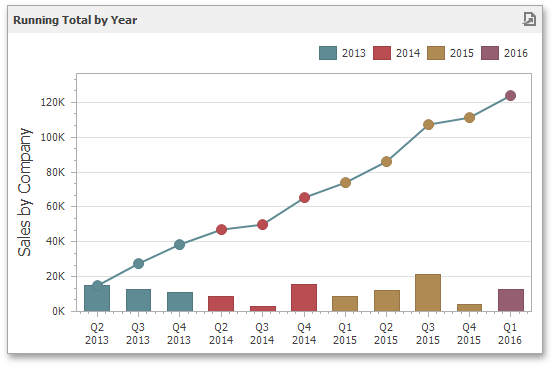
Task: Click the Q4 2014 line point
Action: point(304,197)
